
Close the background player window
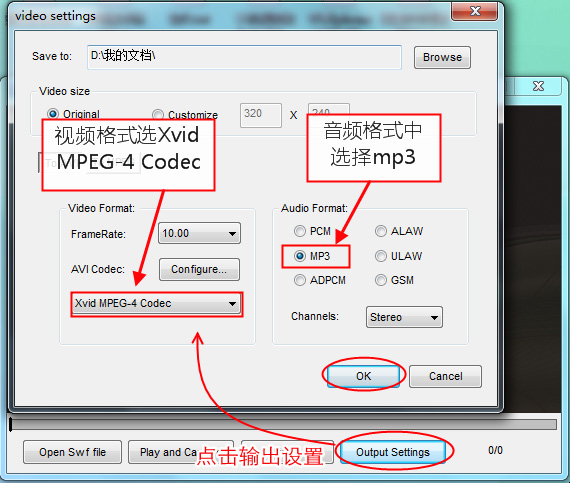pyautogui.click(x=538, y=86)
